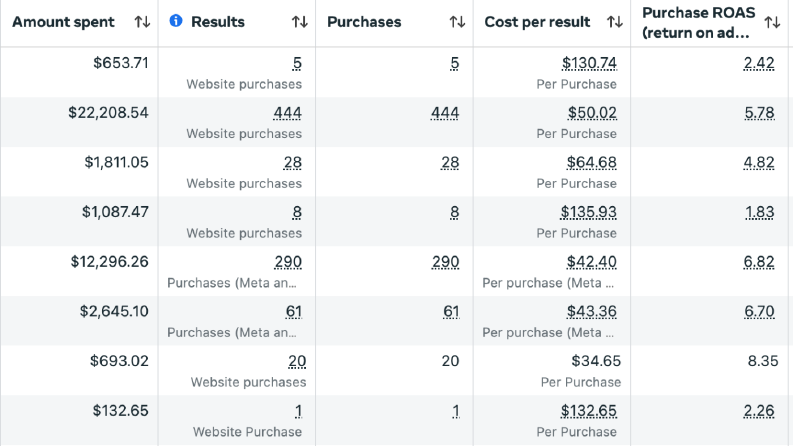Select amount spent $22,208.54
This screenshot has width=793, height=446.
point(109,112)
